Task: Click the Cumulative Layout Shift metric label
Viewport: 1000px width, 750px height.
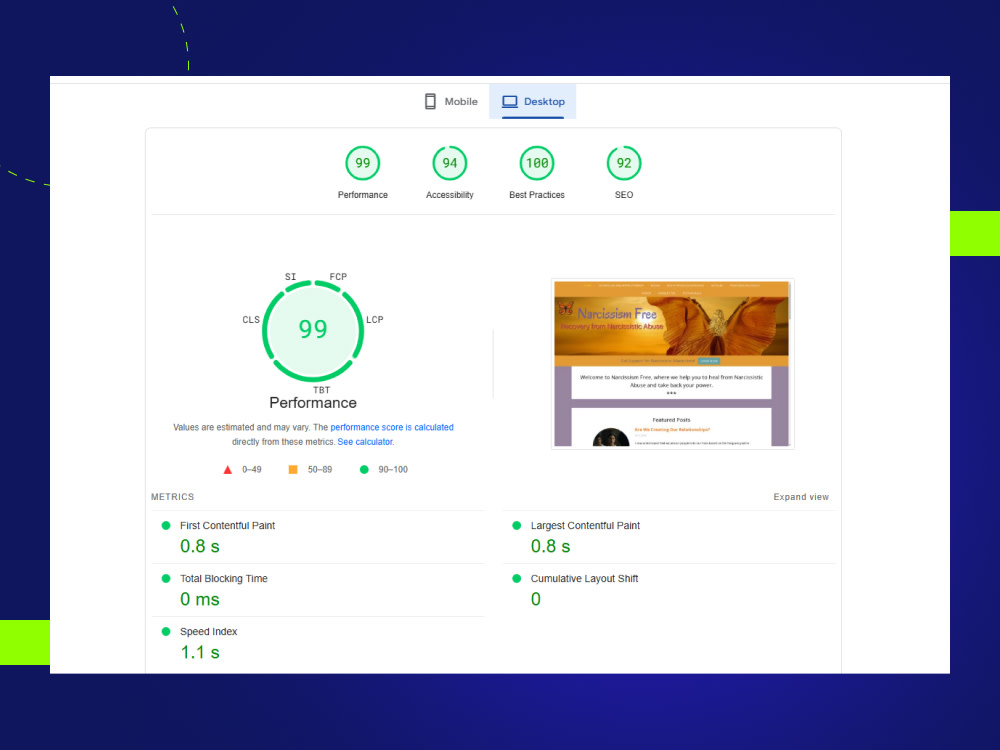Action: coord(584,578)
